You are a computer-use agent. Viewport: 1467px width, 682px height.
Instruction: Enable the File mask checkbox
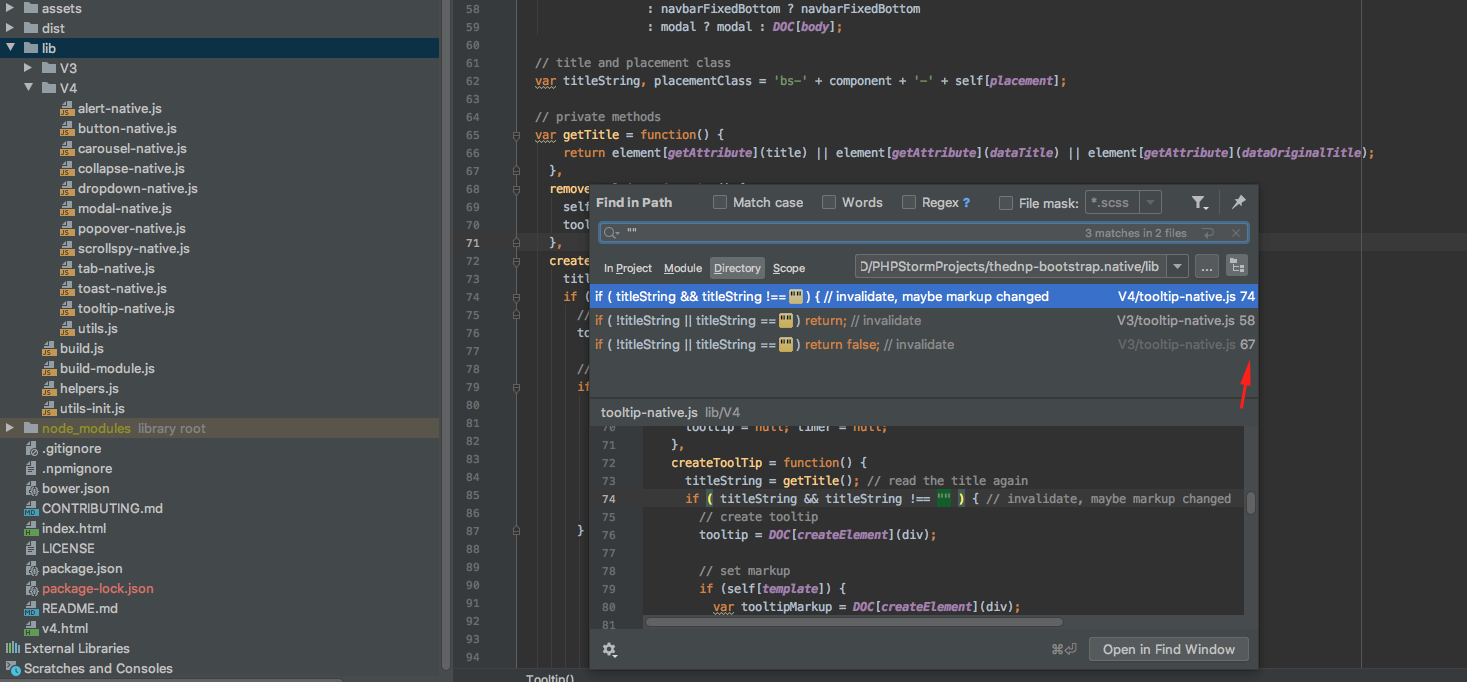click(x=1006, y=203)
